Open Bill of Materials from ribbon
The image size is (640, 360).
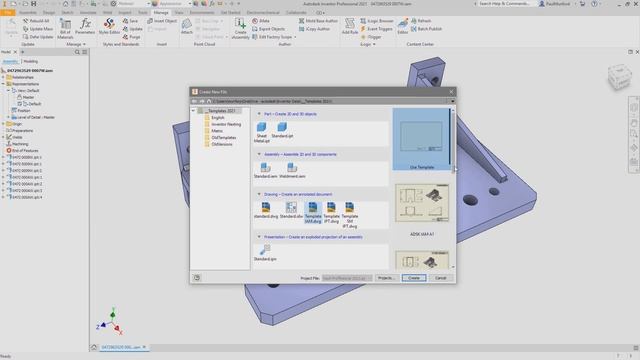tap(65, 28)
